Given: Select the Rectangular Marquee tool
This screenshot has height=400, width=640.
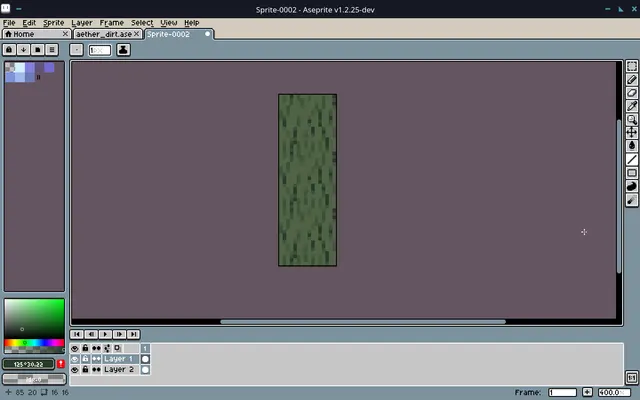Looking at the screenshot, I should coord(632,66).
